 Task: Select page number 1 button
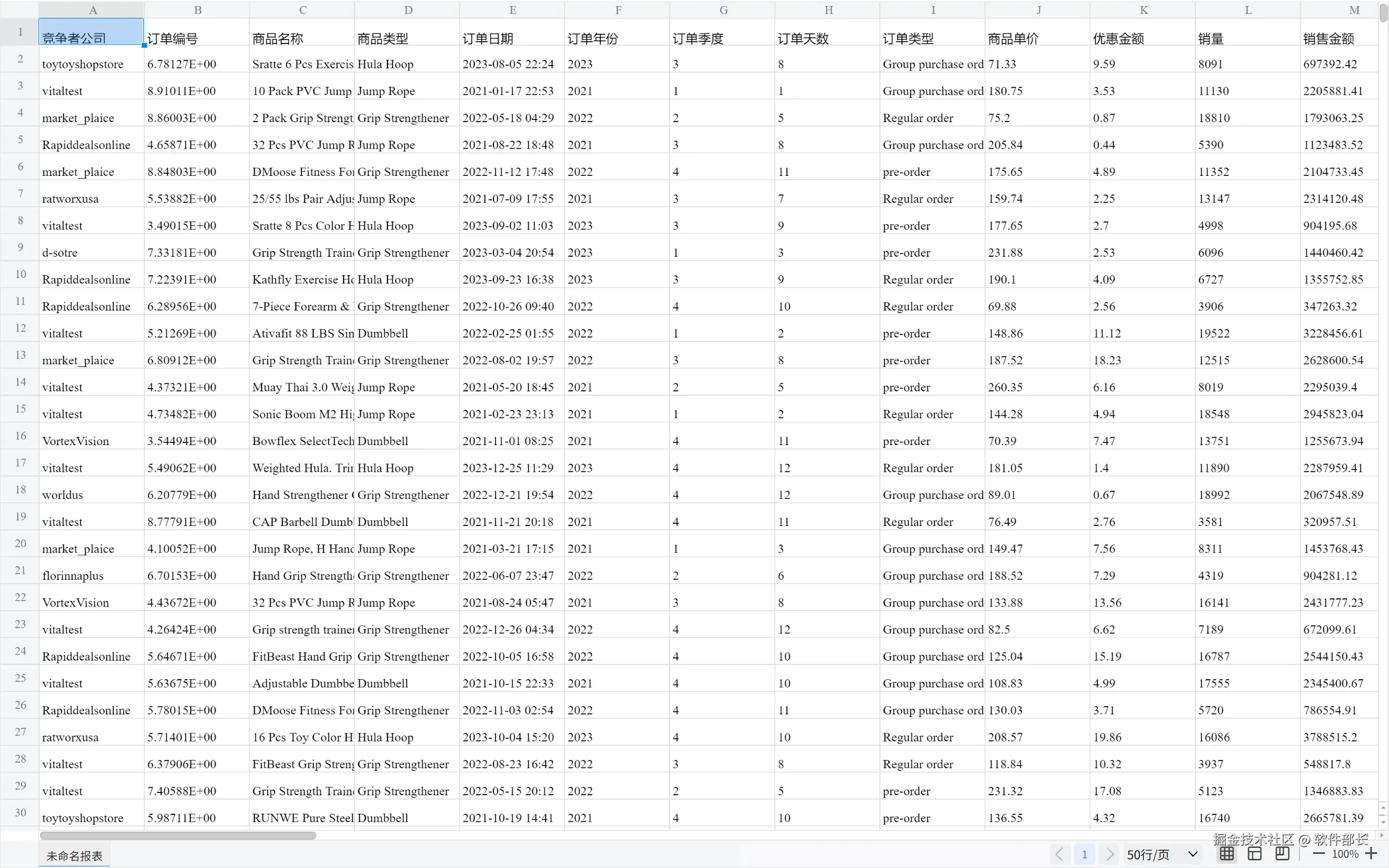pos(1084,854)
